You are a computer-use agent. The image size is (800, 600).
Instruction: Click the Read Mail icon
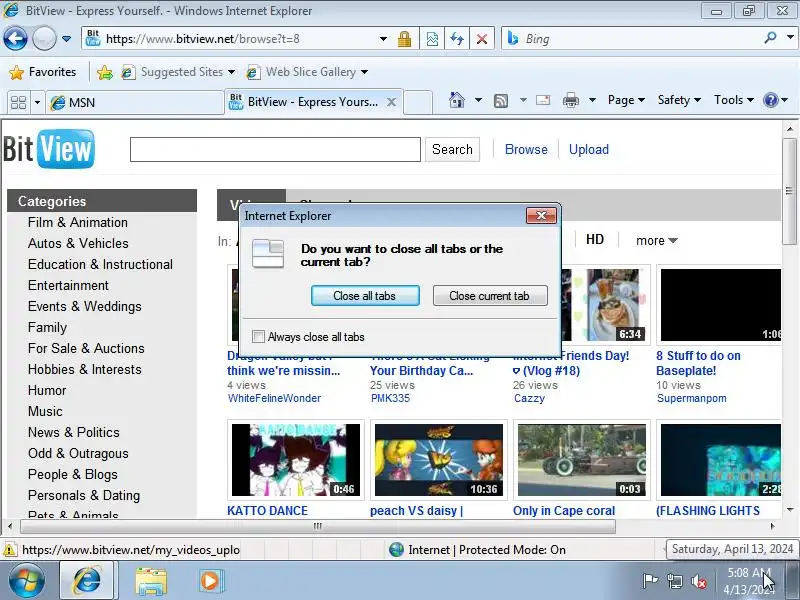(x=543, y=100)
